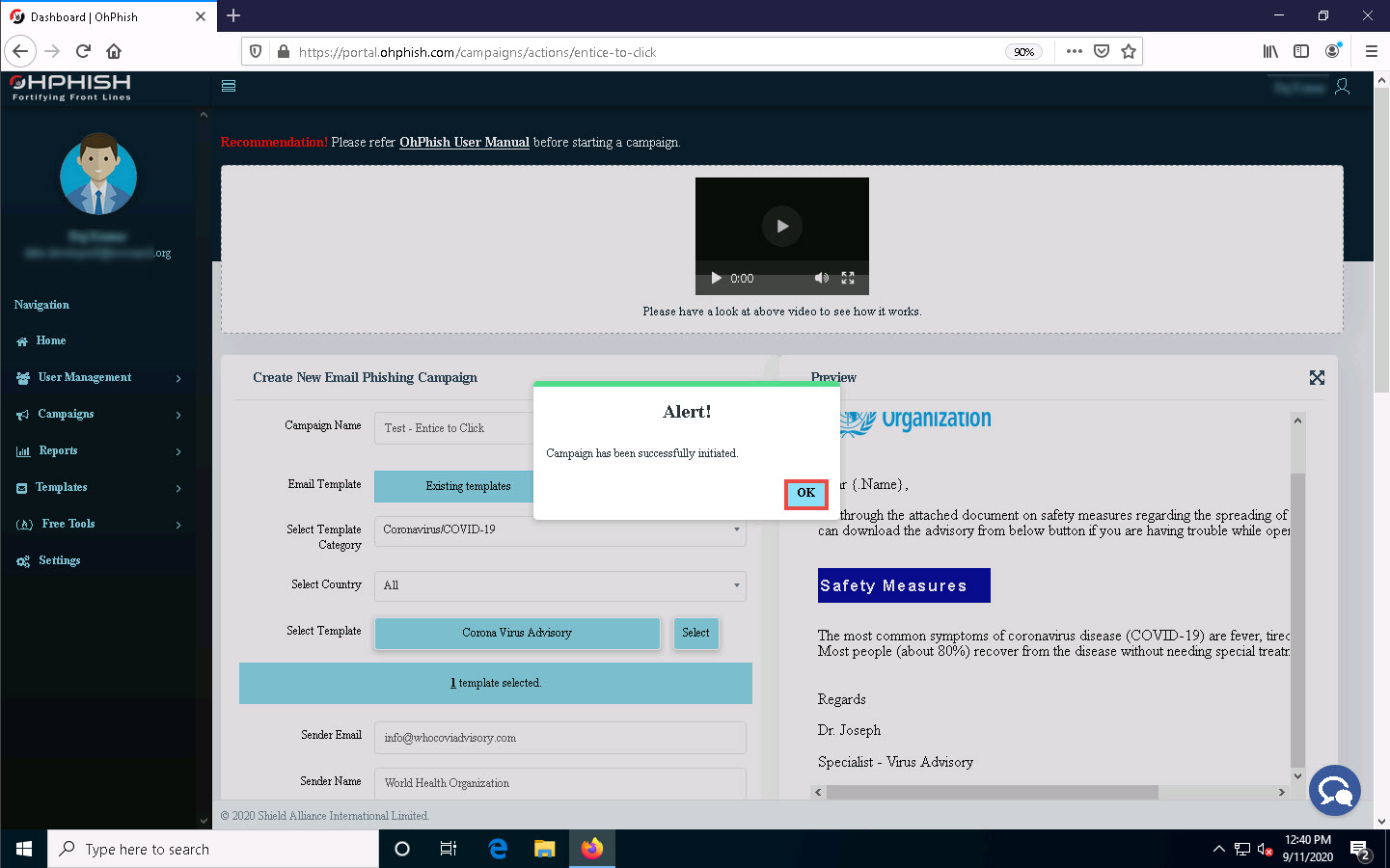Open the Reports menu item
The image size is (1390, 868).
pos(58,450)
